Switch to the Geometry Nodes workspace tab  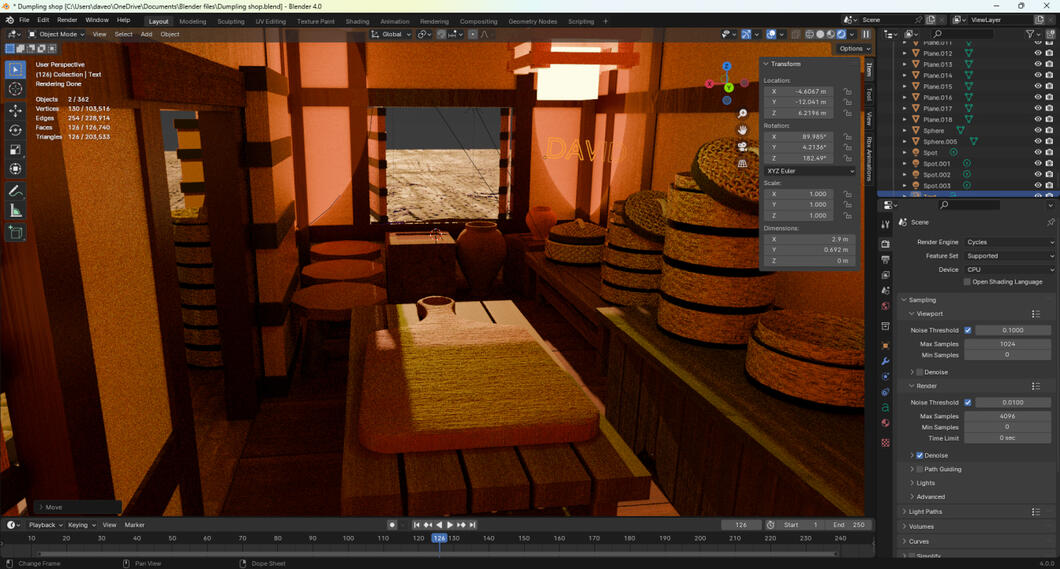tap(533, 22)
